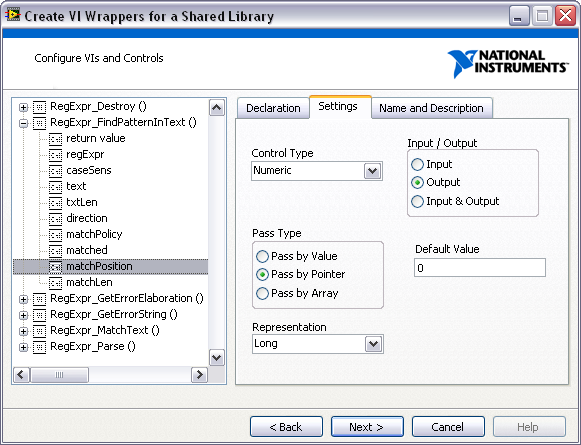The image size is (581, 445).
Task: Select RegExpr_MatchText () in the tree
Action: pyautogui.click(x=105, y=330)
